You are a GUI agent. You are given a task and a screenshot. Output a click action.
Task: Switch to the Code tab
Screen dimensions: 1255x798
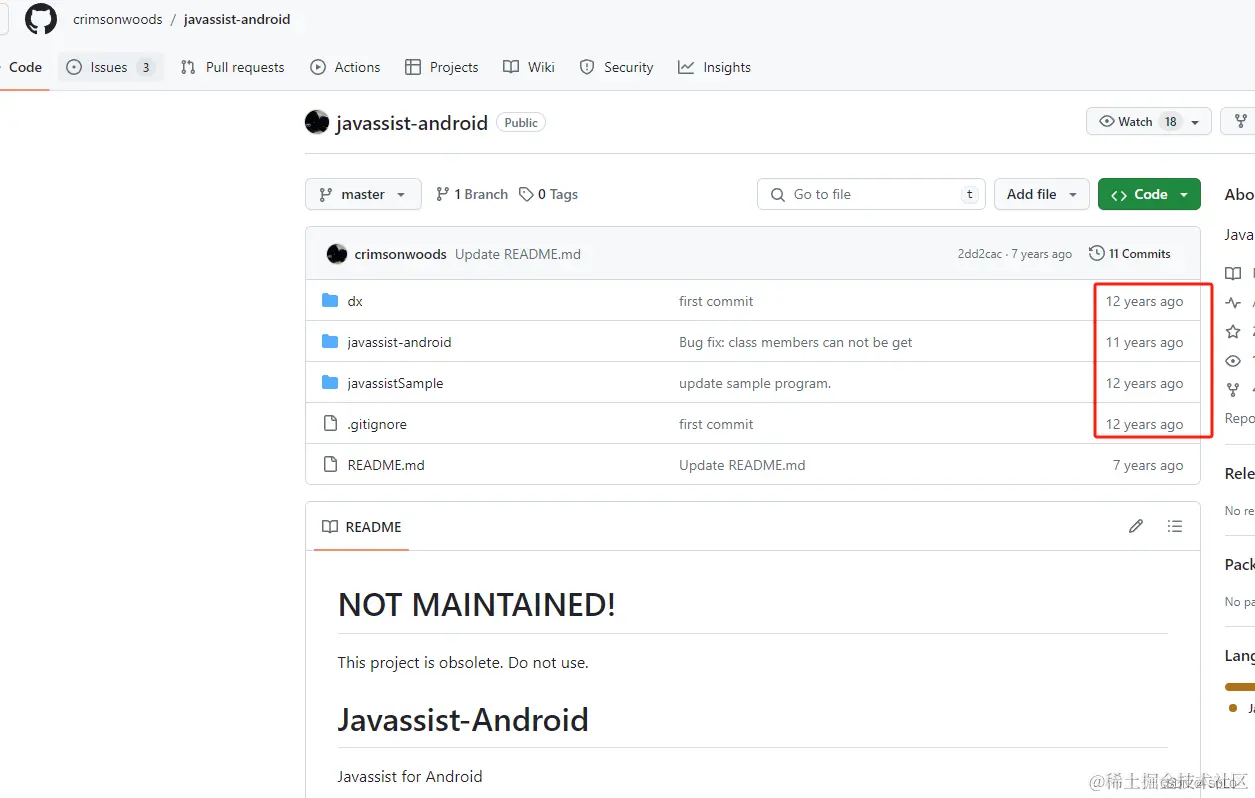pos(25,67)
